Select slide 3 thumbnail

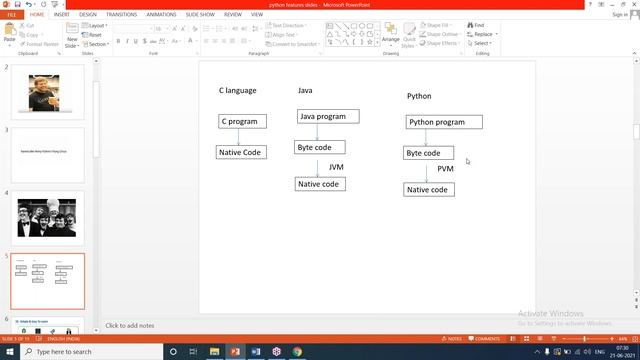point(48,155)
